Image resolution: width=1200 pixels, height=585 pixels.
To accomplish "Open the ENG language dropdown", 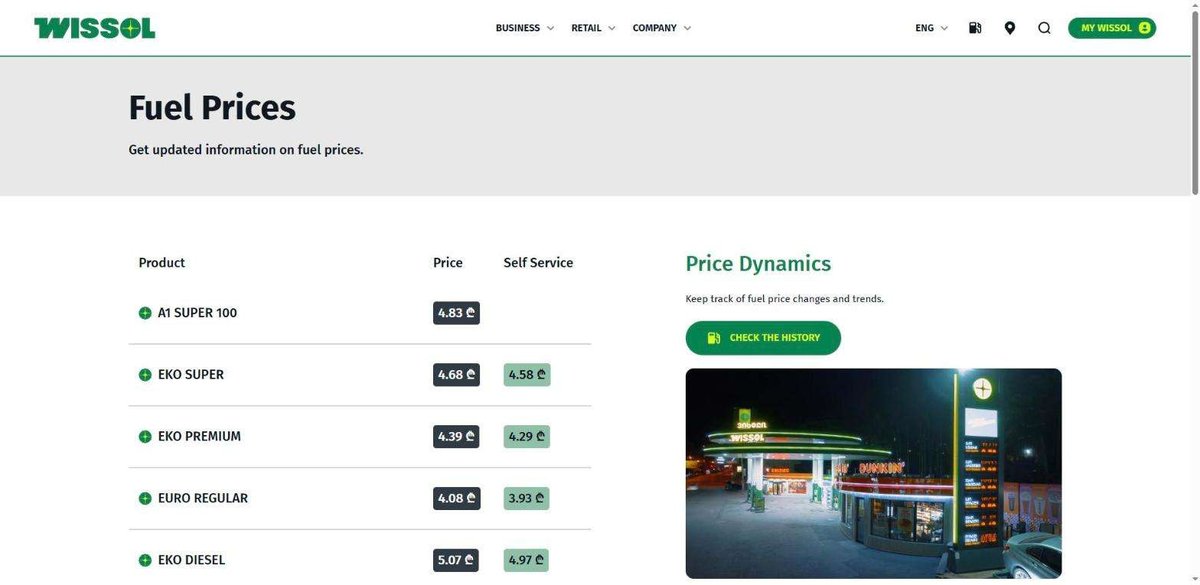I will point(932,28).
